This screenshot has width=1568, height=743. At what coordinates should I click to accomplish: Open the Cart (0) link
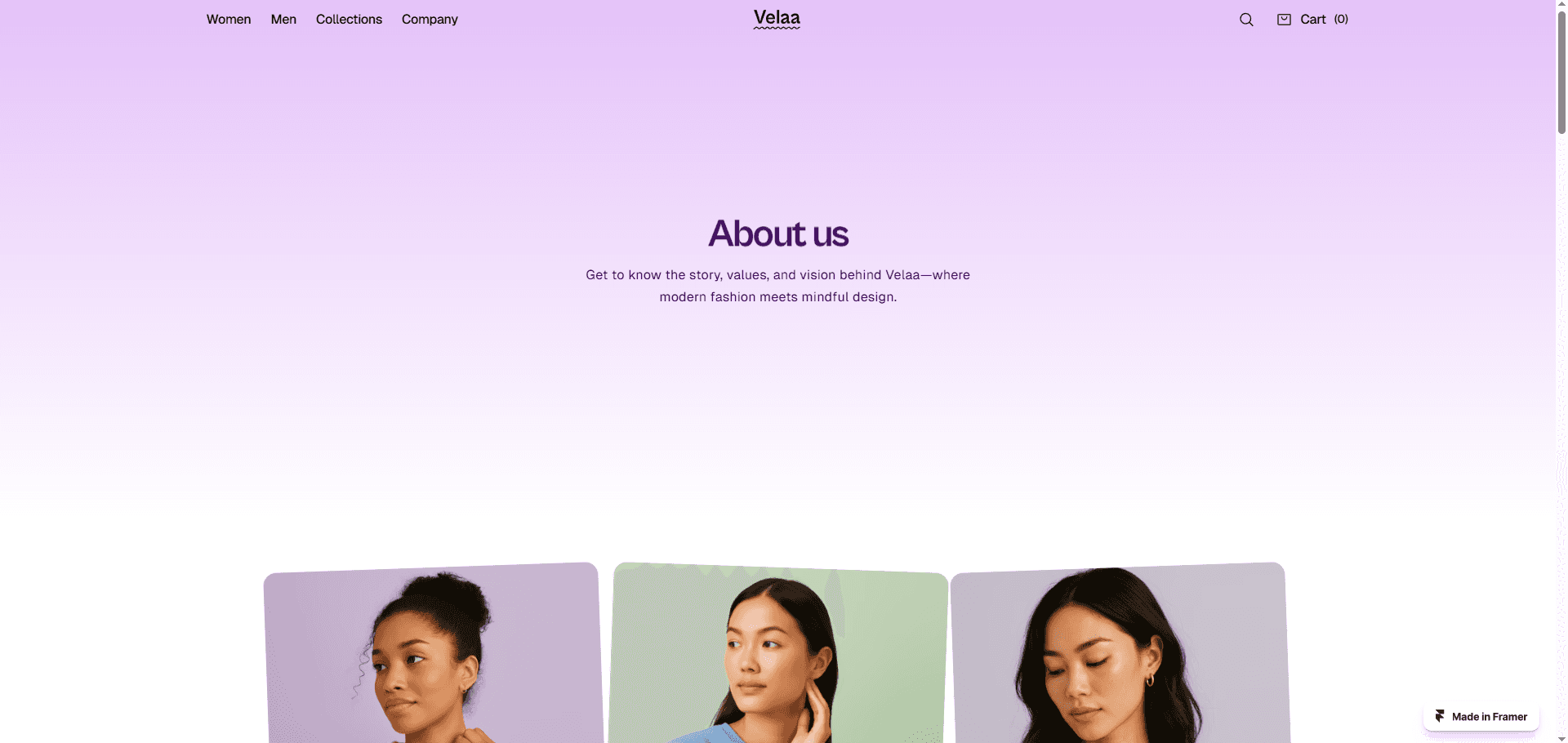pos(1312,20)
